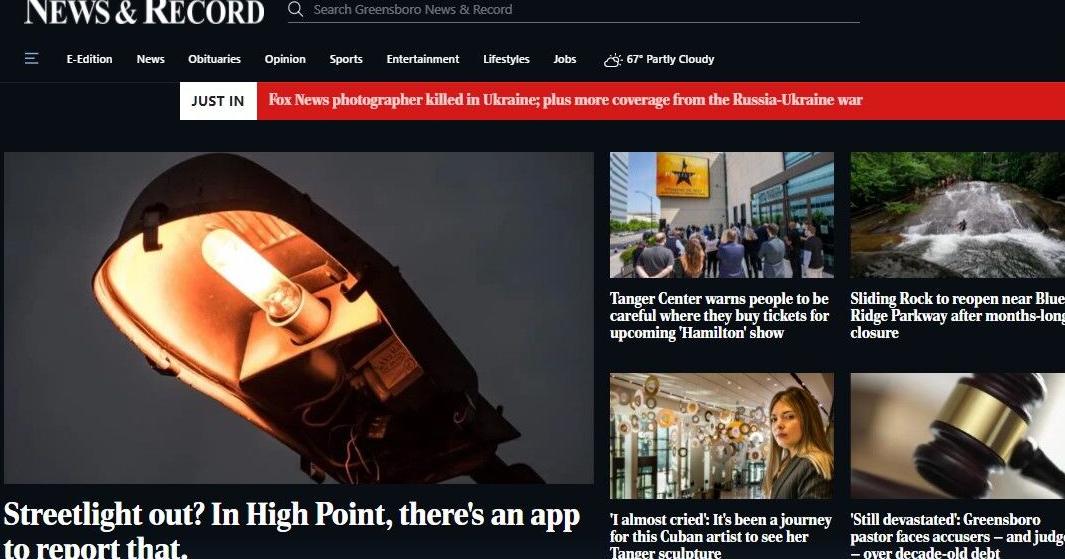Open the Fox News photographer killed headline
The image size is (1065, 559).
click(565, 100)
